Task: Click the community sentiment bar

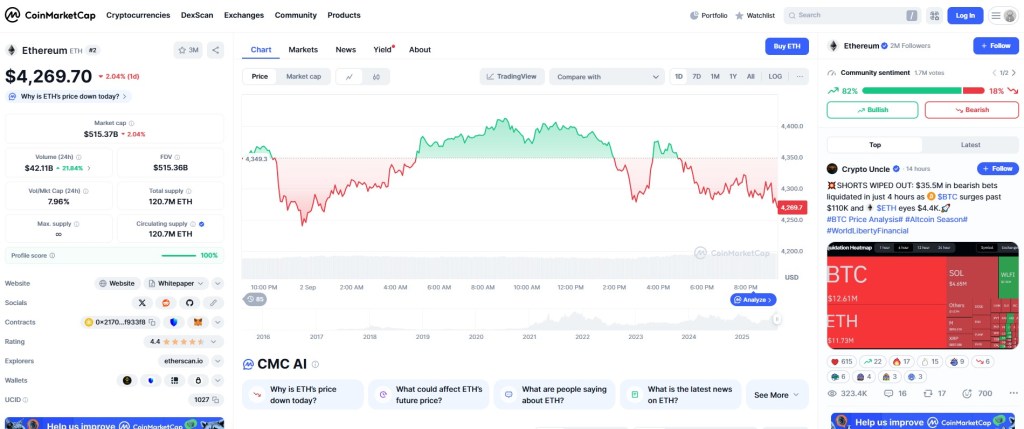Action: pyautogui.click(x=923, y=91)
